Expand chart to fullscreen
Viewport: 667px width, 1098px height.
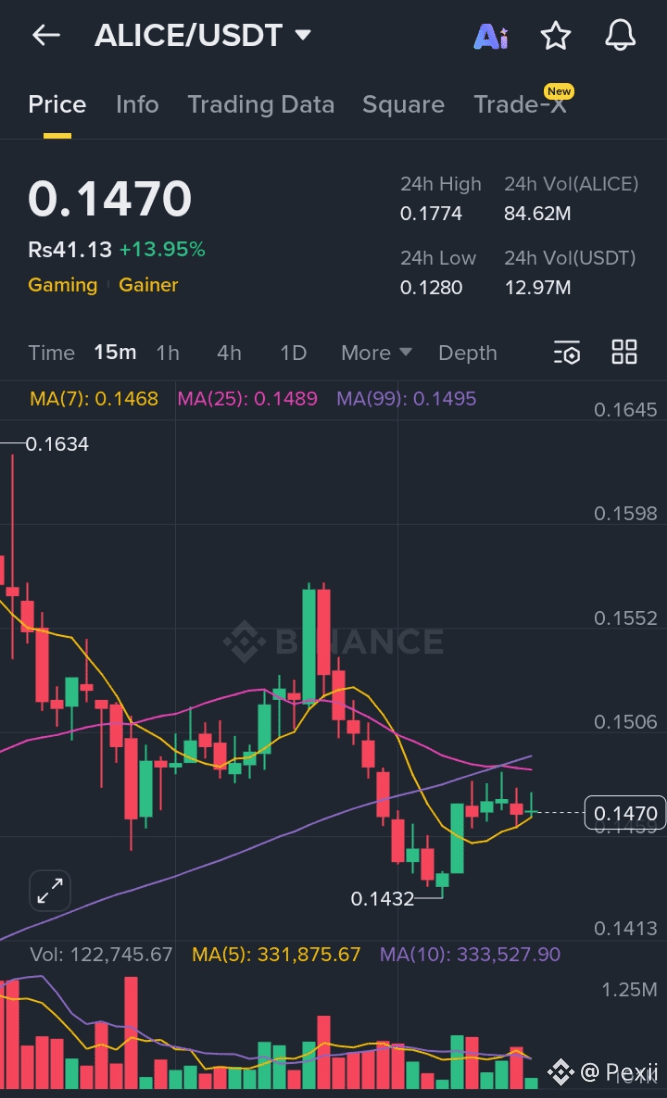pyautogui.click(x=50, y=891)
